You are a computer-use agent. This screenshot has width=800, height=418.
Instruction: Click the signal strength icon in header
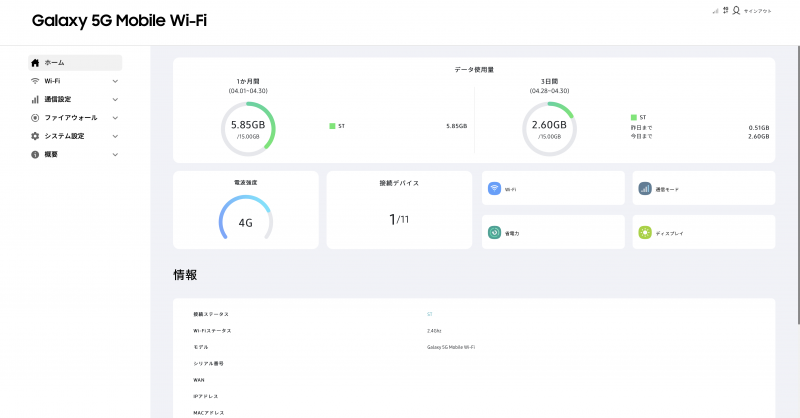pyautogui.click(x=715, y=11)
